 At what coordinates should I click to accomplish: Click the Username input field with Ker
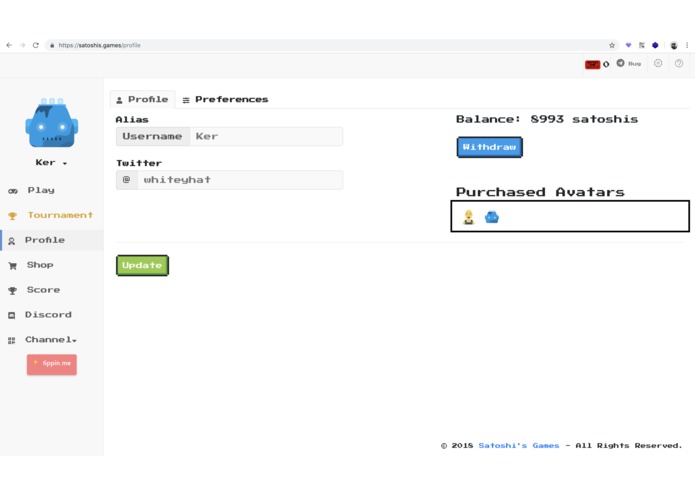(x=266, y=136)
